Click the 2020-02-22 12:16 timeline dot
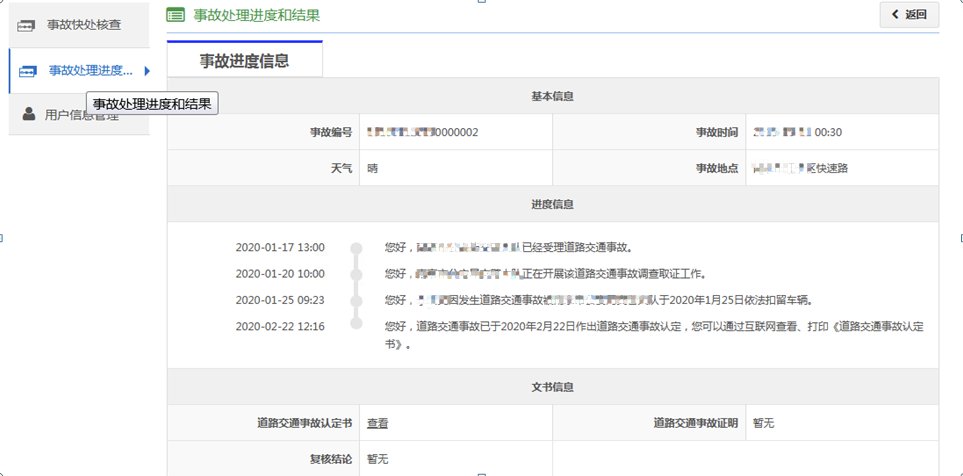This screenshot has height=476, width=963. [355, 326]
